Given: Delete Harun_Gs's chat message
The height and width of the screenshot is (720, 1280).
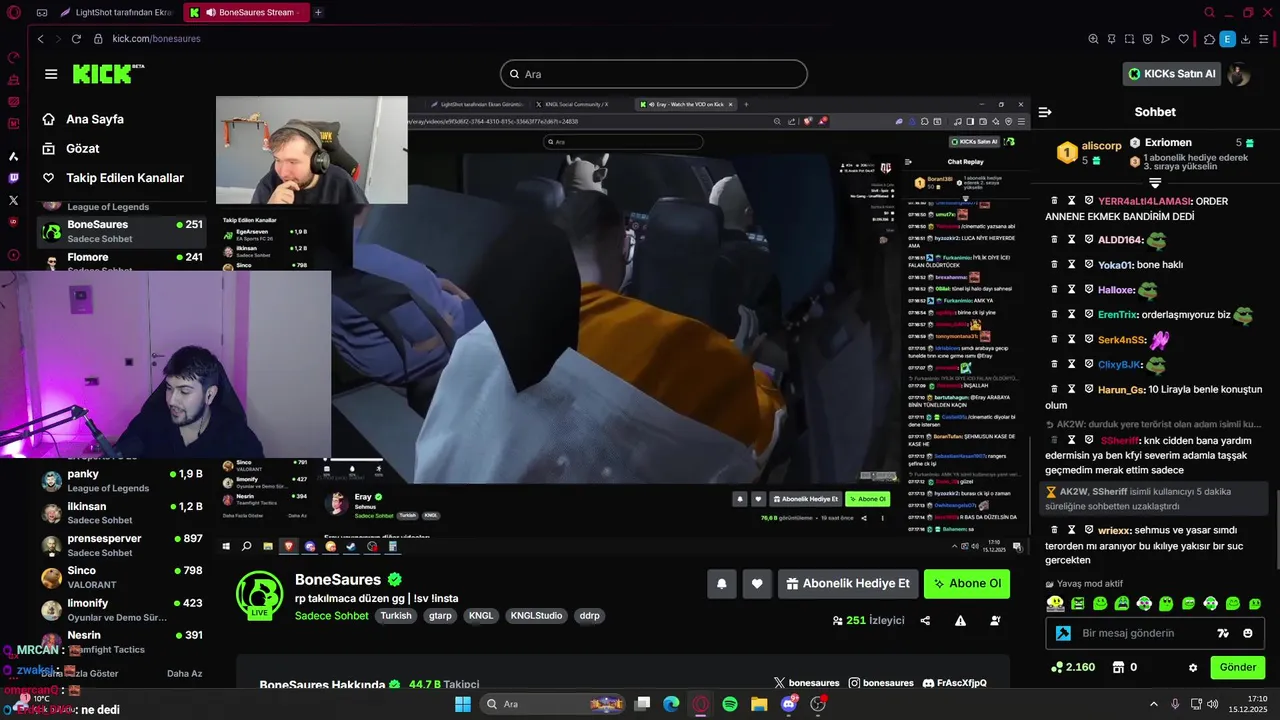Looking at the screenshot, I should click(x=1054, y=389).
